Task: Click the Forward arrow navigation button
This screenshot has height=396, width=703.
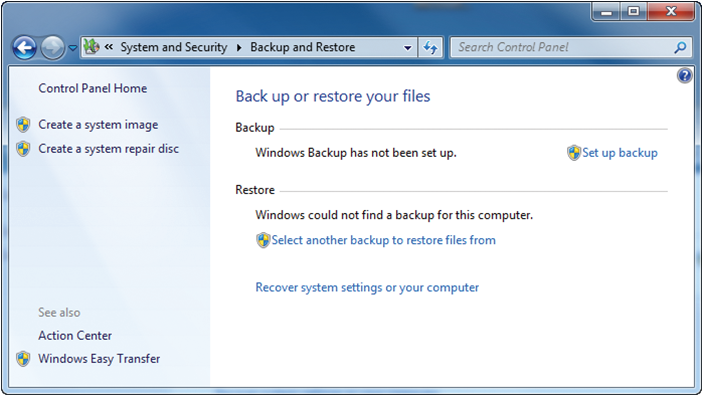Action: (x=52, y=48)
